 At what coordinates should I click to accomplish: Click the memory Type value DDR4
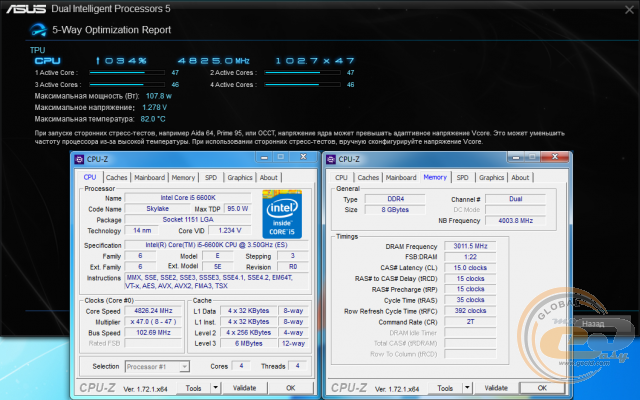pyautogui.click(x=395, y=199)
